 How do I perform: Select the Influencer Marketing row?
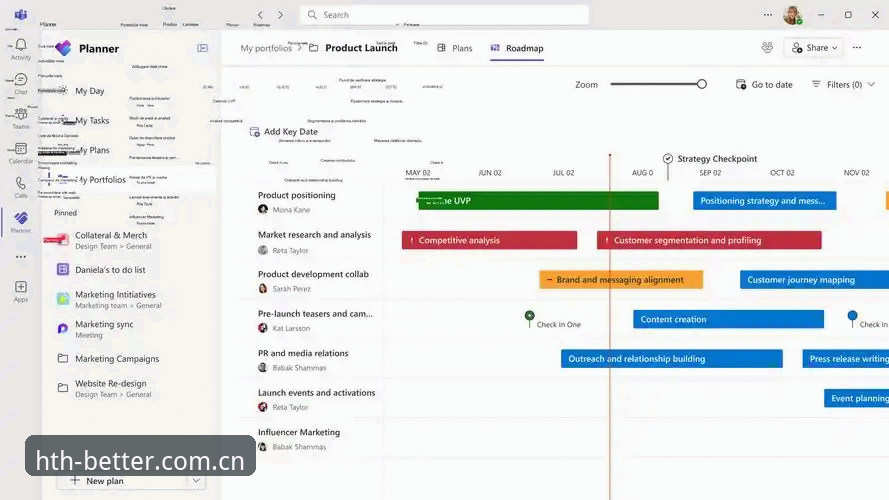tap(299, 432)
